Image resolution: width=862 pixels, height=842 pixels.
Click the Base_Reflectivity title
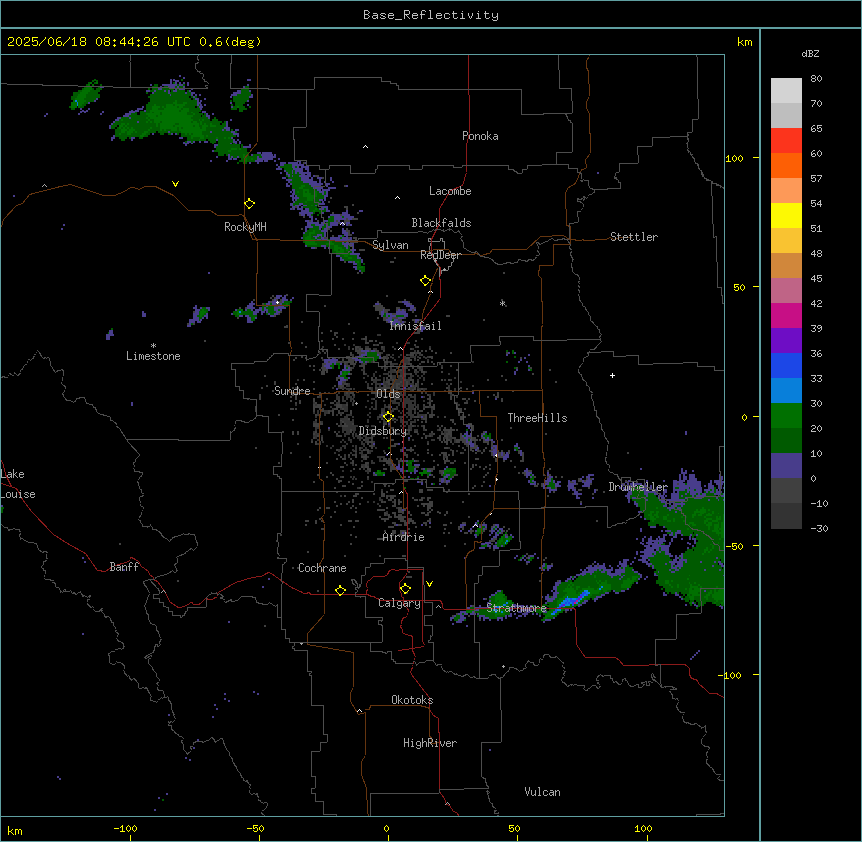tap(431, 15)
